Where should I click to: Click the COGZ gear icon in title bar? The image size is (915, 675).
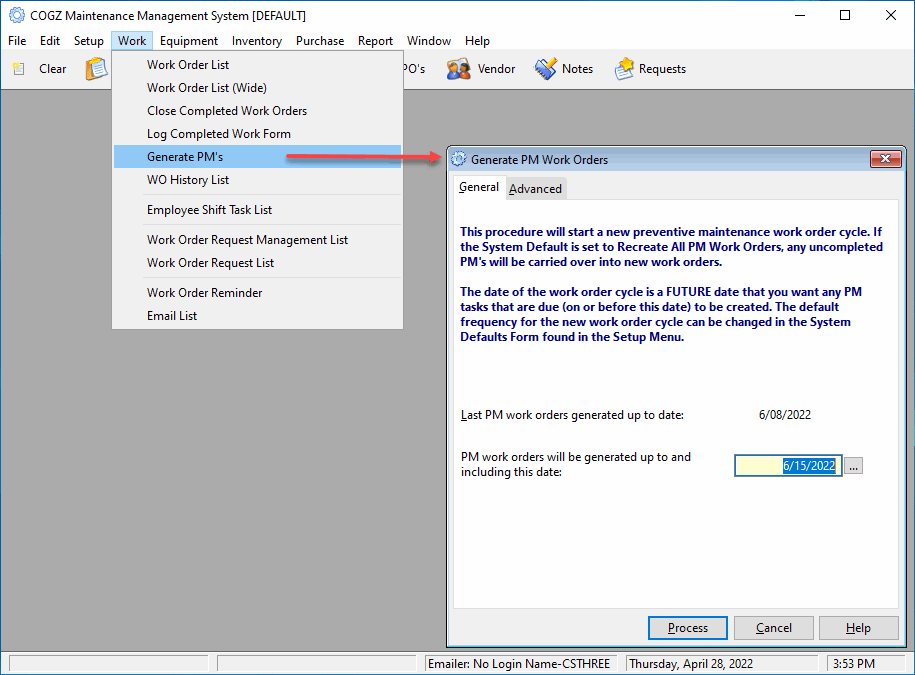[x=17, y=15]
